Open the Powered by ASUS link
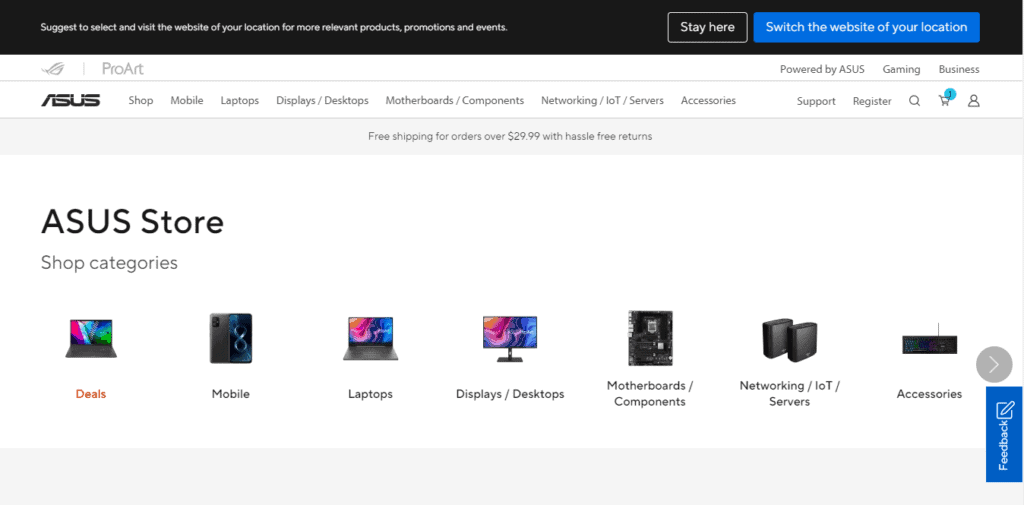 click(x=822, y=69)
